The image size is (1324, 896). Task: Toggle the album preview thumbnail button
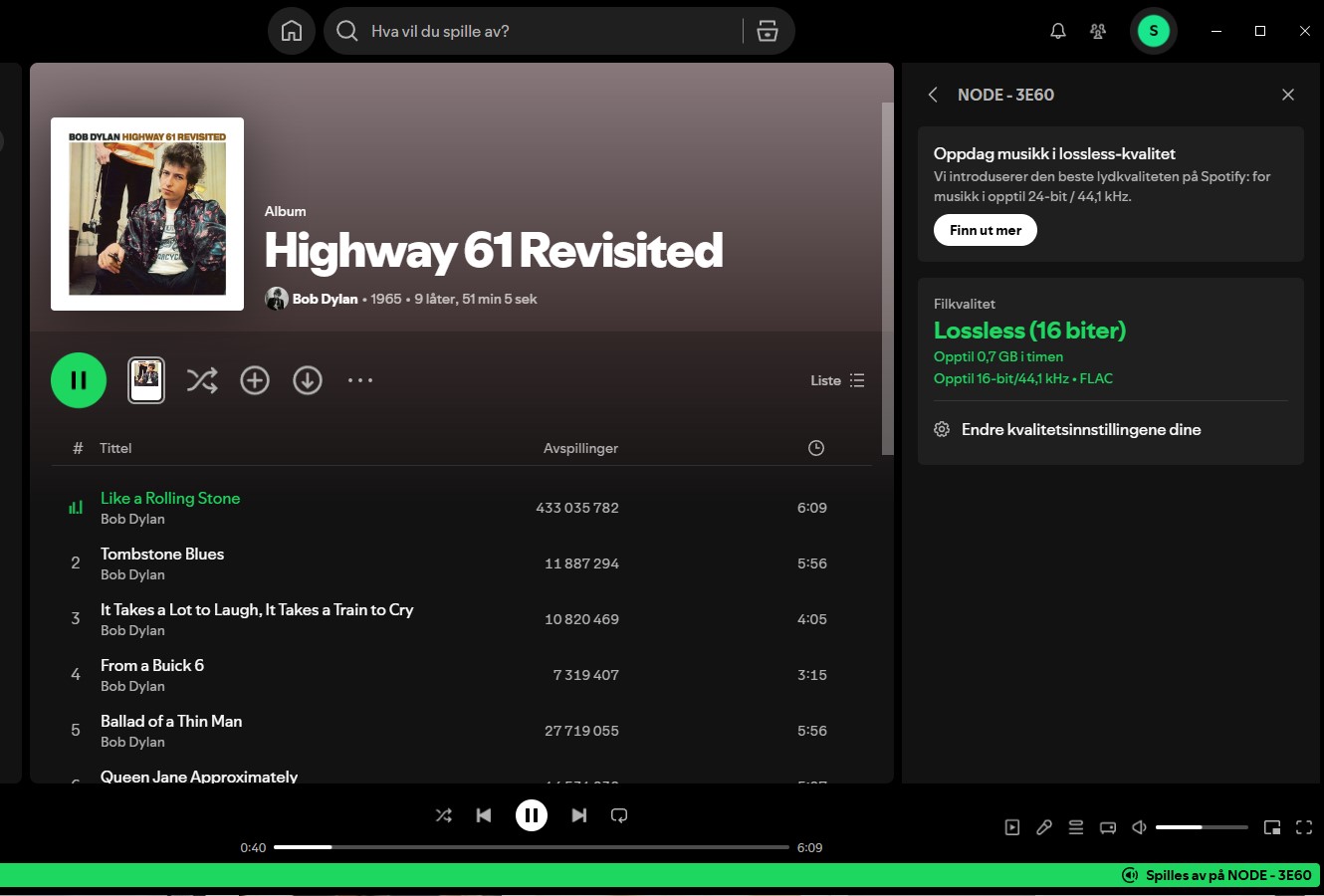pyautogui.click(x=146, y=380)
